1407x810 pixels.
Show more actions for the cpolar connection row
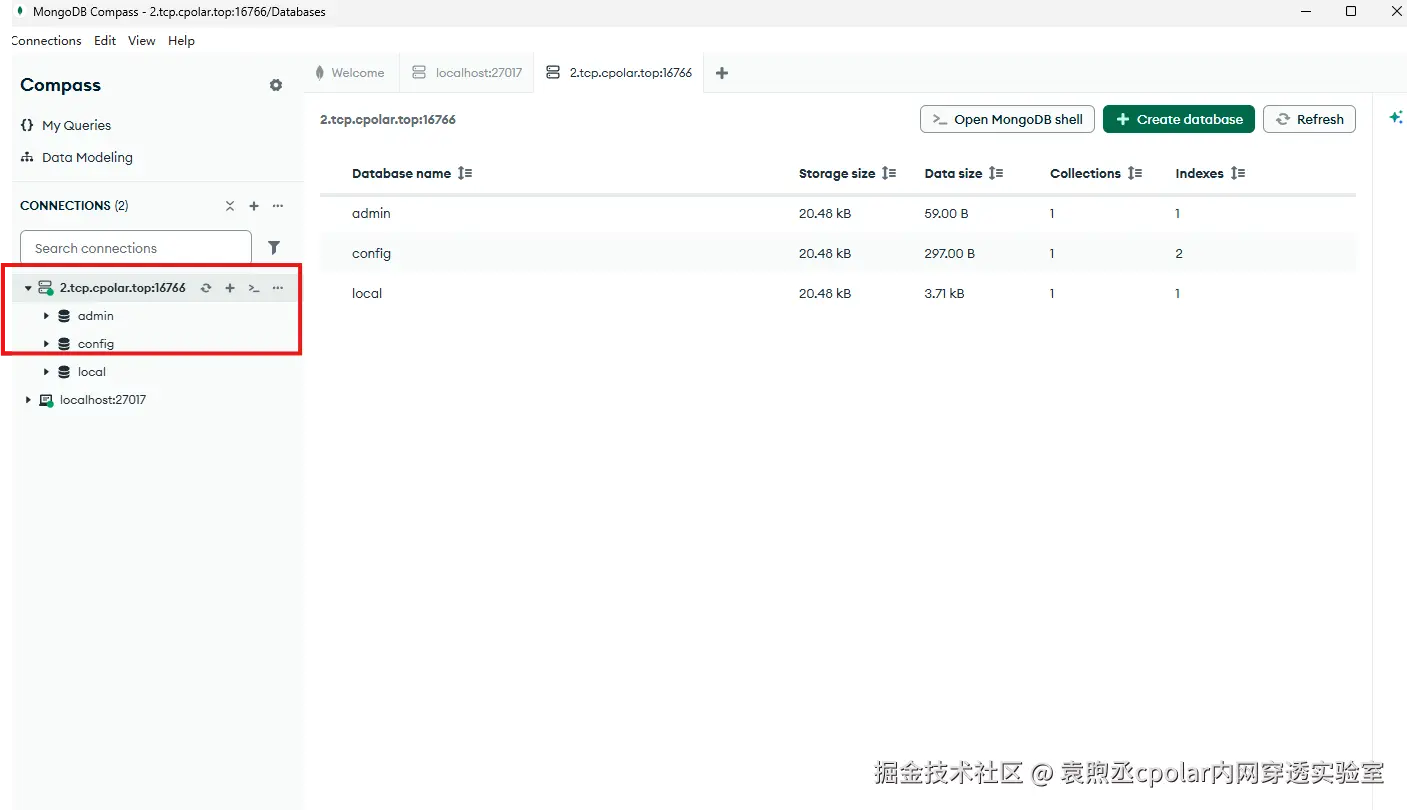coord(278,288)
